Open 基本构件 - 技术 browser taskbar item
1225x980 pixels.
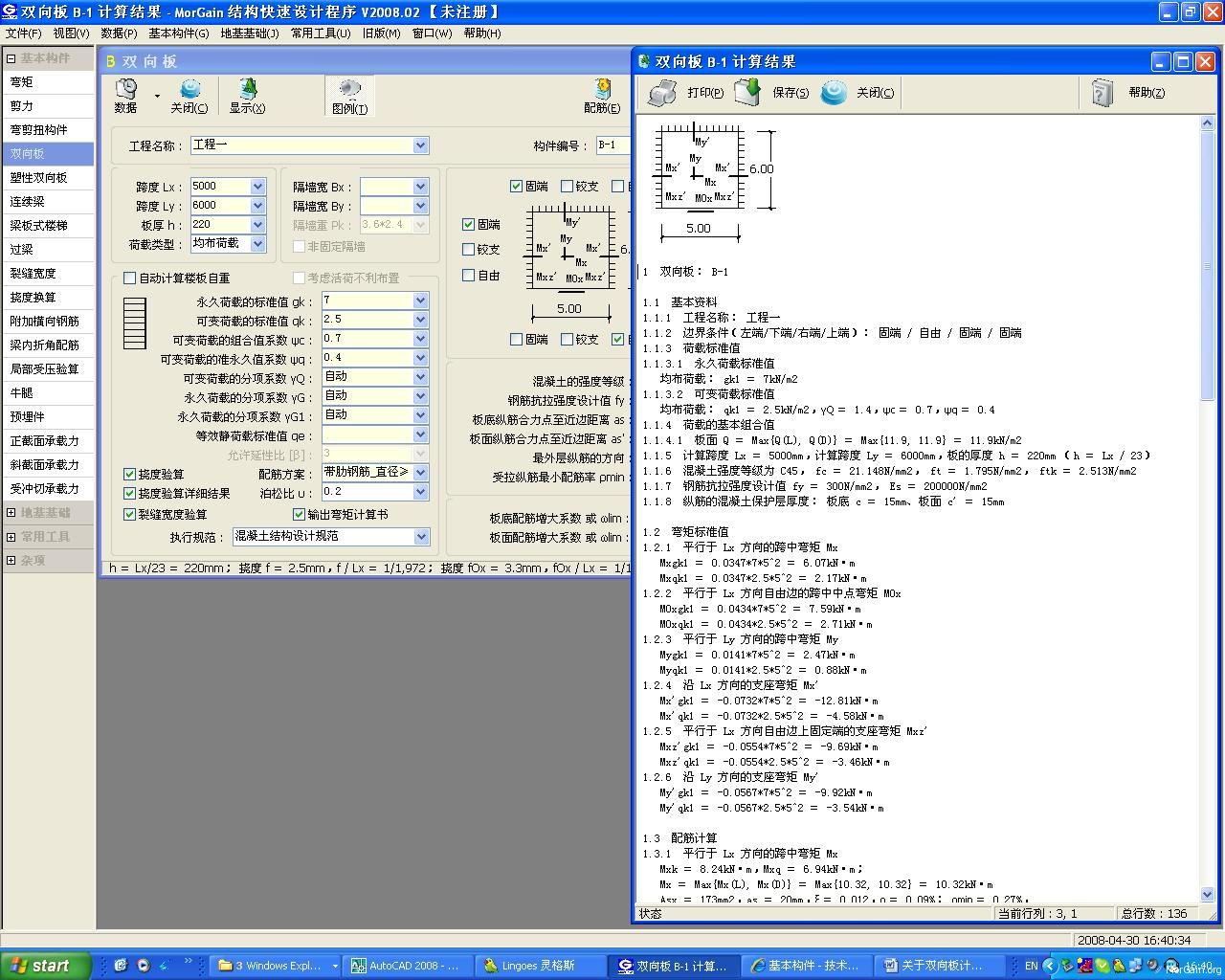click(807, 966)
